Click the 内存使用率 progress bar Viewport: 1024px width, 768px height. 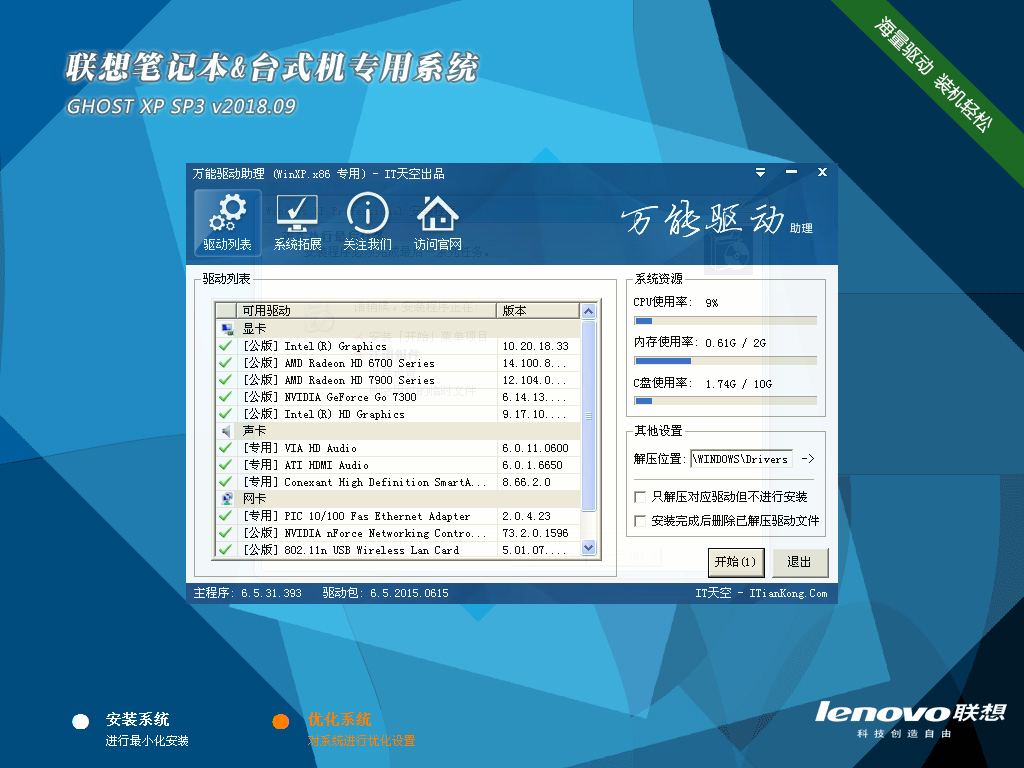point(726,360)
